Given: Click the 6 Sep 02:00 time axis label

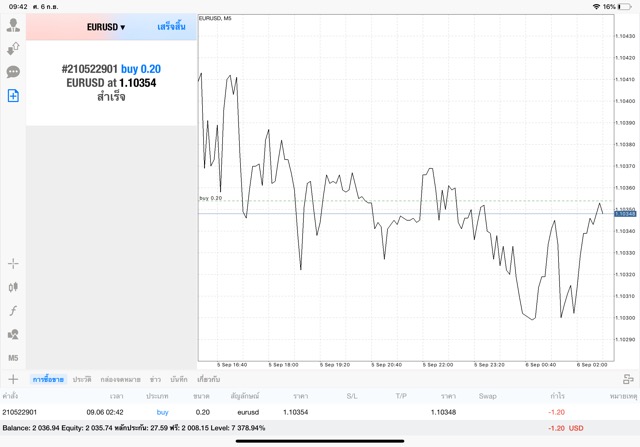Looking at the screenshot, I should (592, 365).
